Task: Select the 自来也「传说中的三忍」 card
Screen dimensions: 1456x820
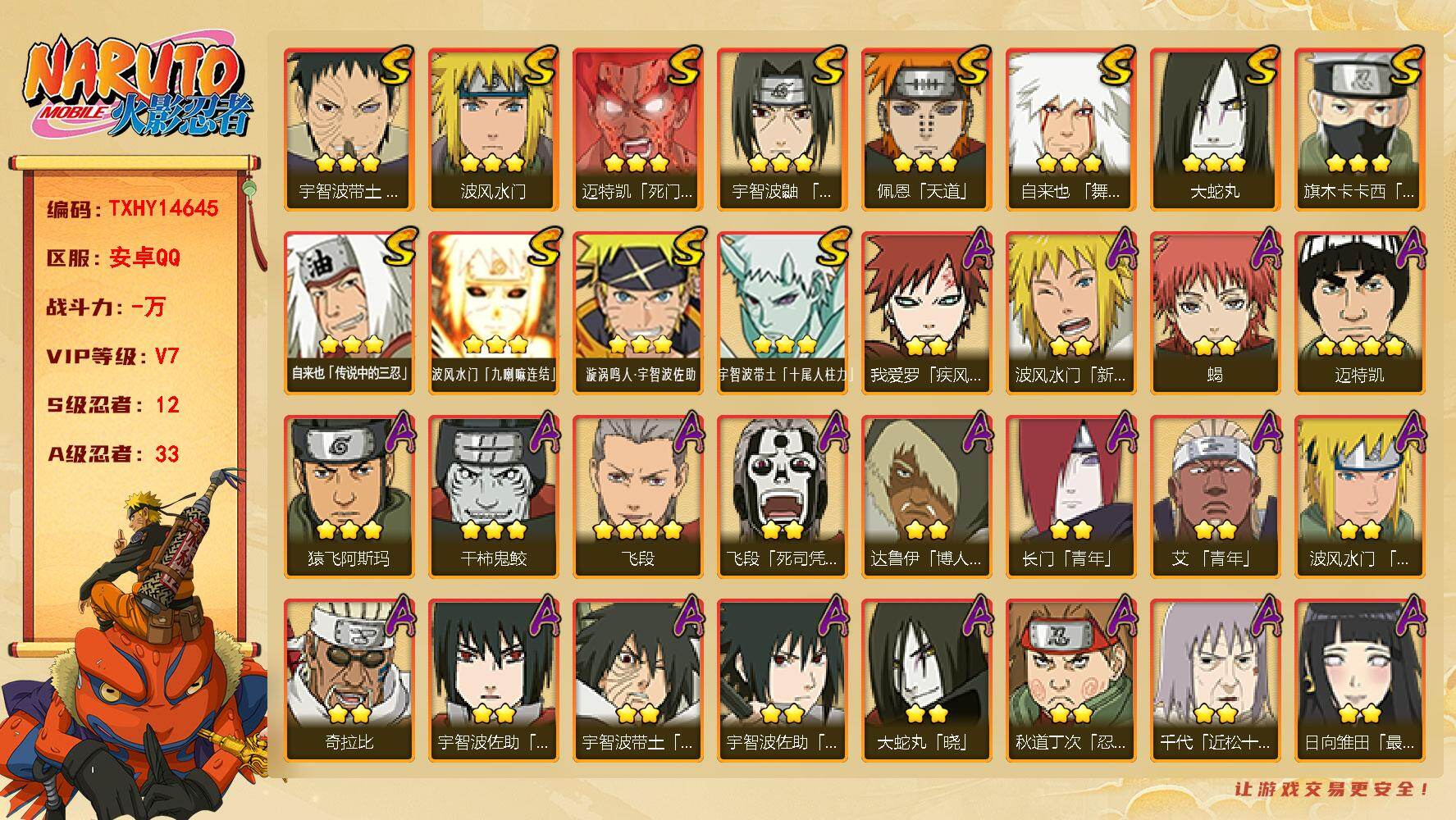Action: [x=349, y=312]
